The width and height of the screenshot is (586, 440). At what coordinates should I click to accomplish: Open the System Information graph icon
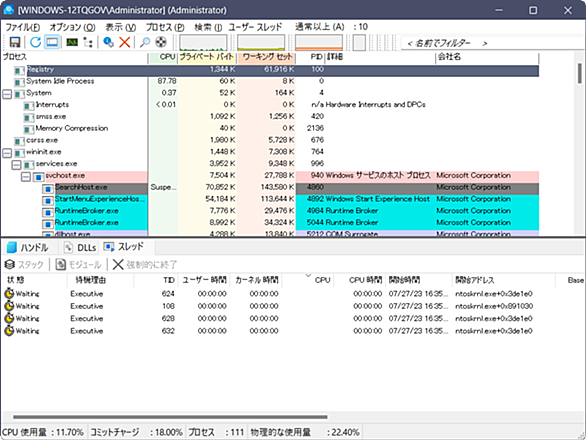72,42
